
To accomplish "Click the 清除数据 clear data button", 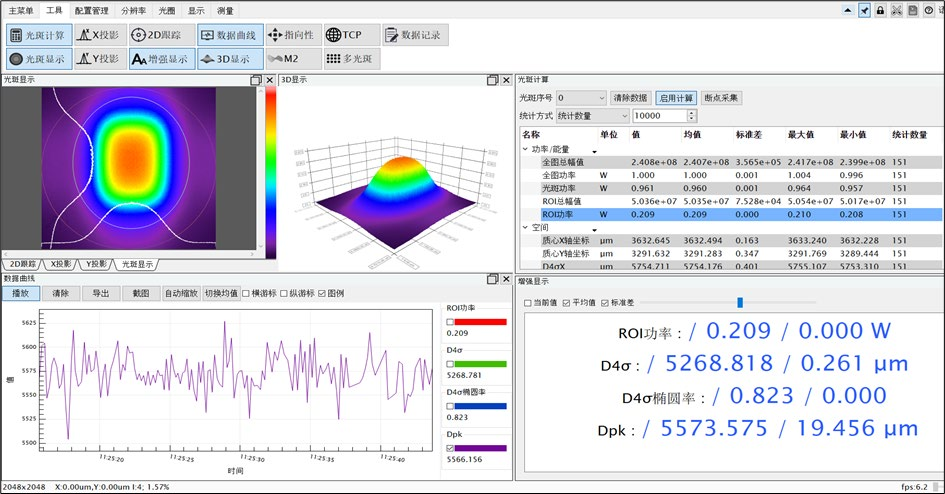I will 629,98.
